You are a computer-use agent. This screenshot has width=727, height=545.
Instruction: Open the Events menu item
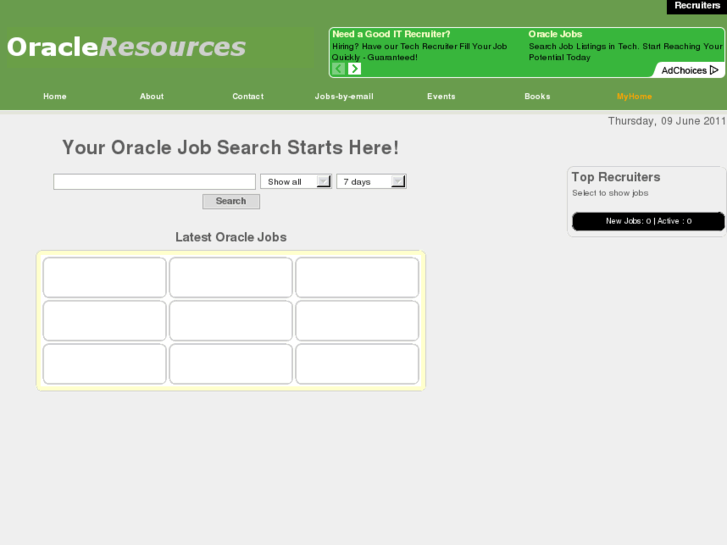(441, 96)
